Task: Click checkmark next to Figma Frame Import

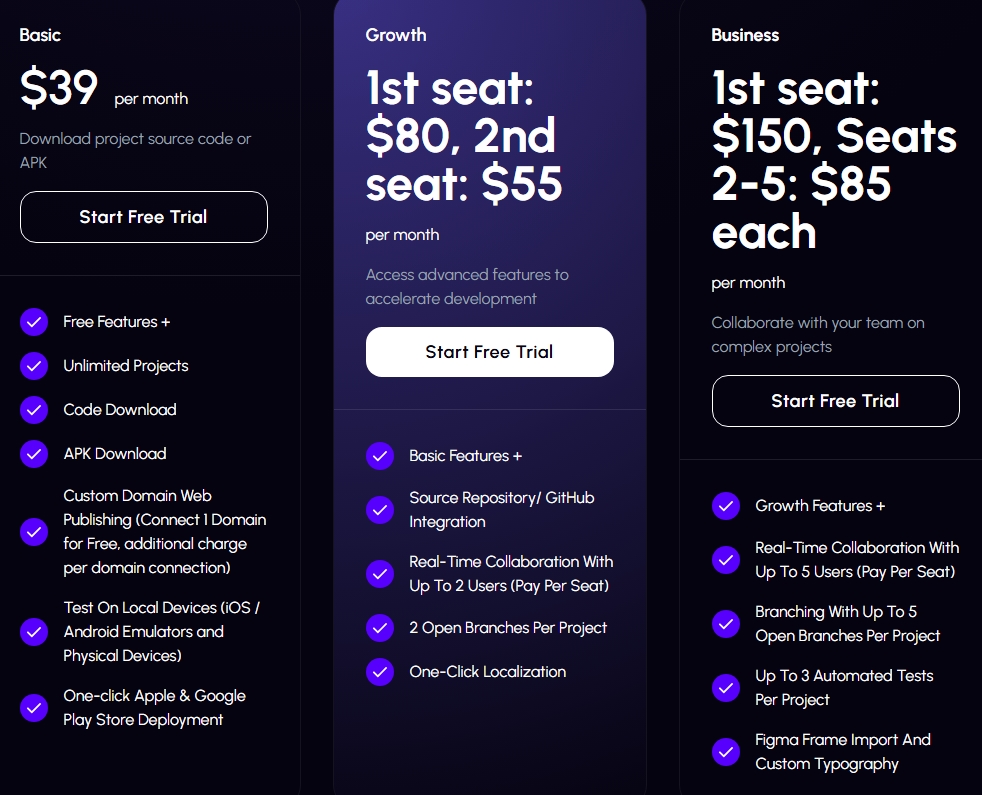Action: (726, 752)
